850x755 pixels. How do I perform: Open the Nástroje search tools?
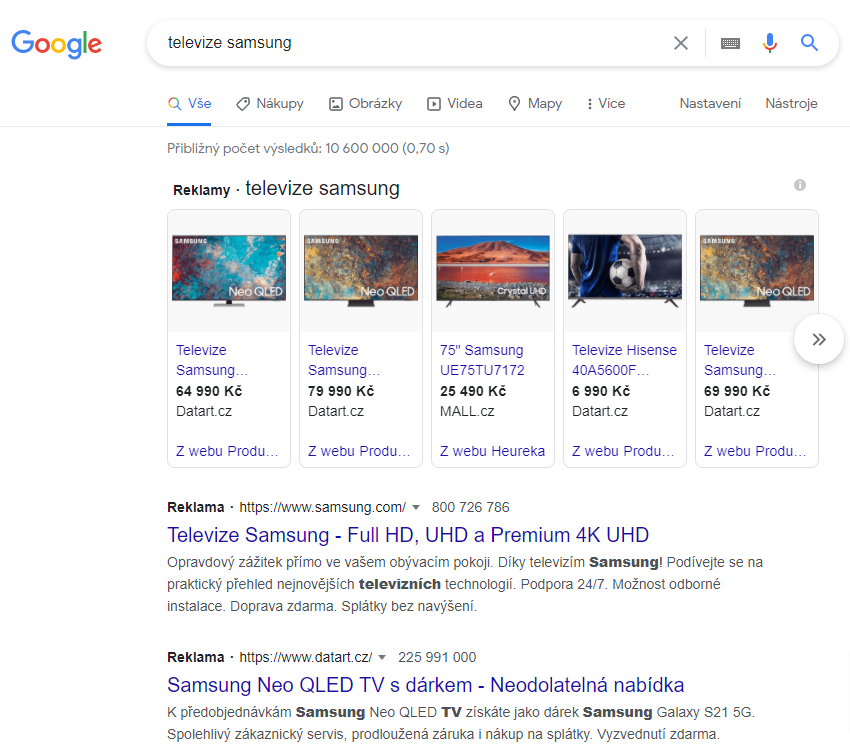pos(791,103)
